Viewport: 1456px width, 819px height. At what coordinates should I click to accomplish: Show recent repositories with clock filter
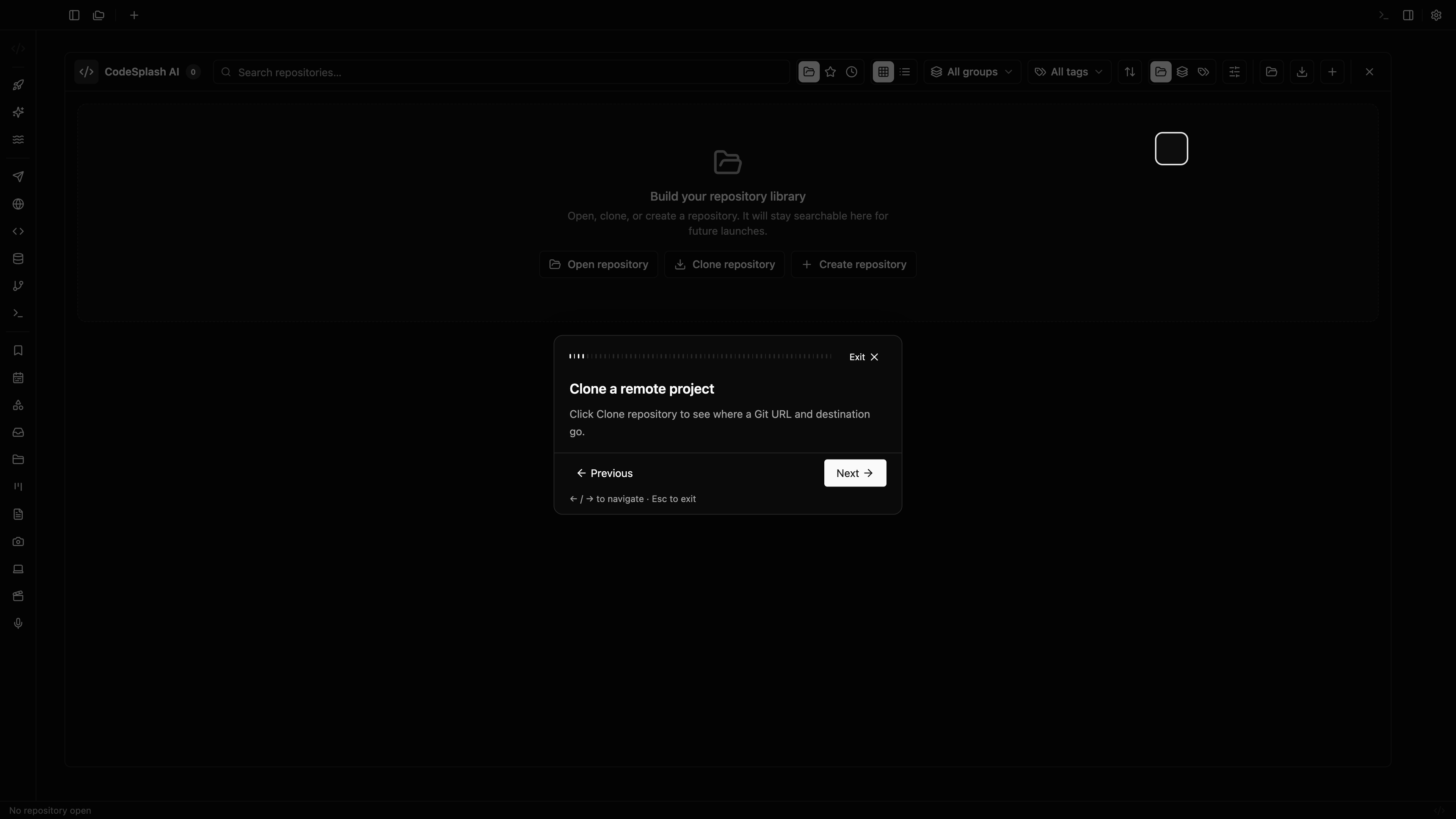[x=852, y=72]
